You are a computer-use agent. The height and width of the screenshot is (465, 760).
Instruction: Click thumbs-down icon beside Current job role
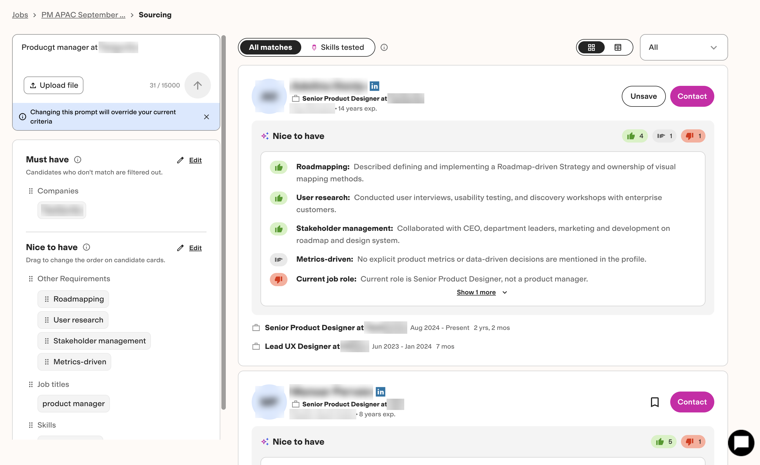279,280
